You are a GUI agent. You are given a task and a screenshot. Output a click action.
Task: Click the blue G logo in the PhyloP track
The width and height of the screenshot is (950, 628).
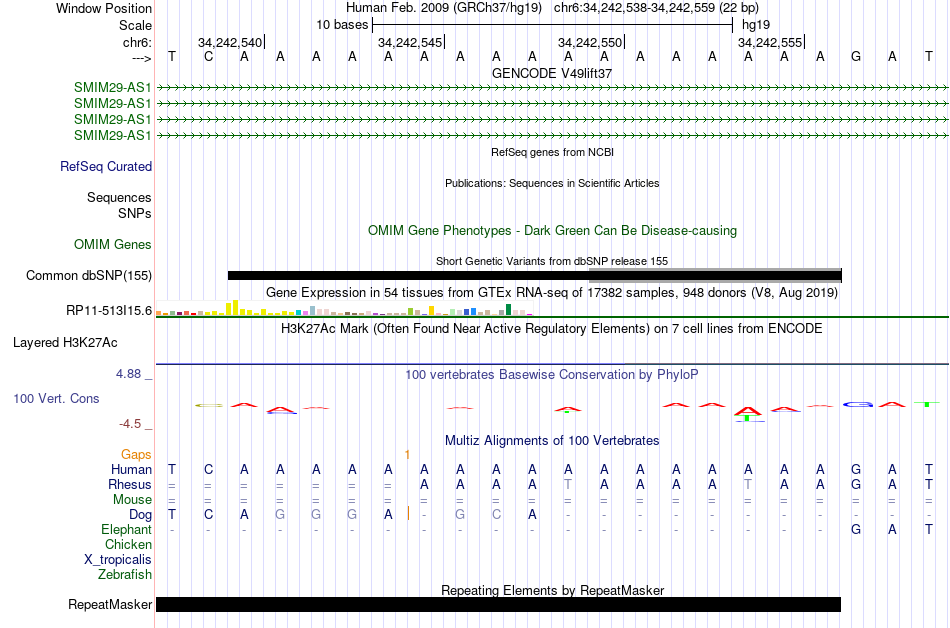coord(857,404)
